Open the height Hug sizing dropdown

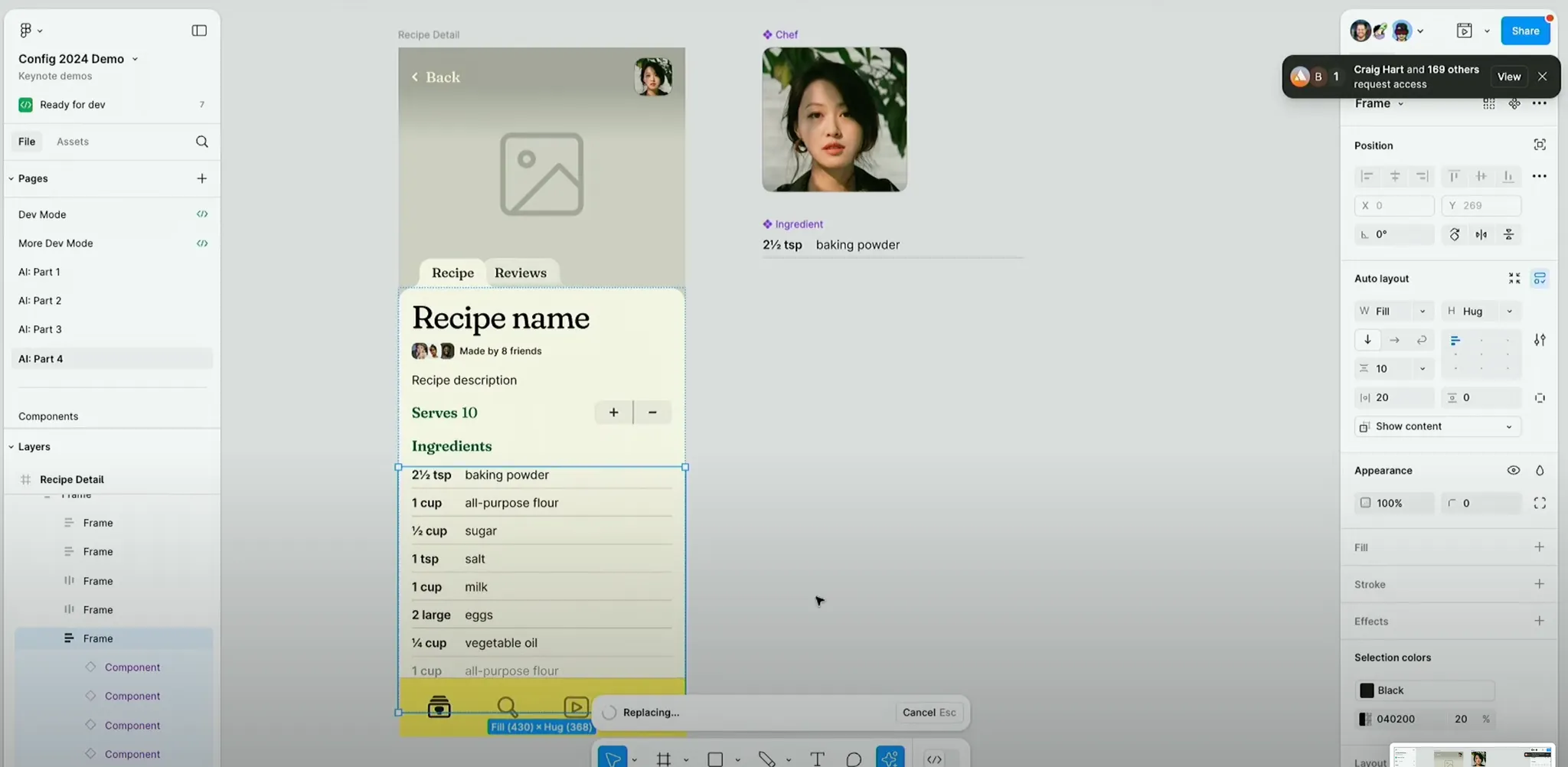click(1509, 312)
